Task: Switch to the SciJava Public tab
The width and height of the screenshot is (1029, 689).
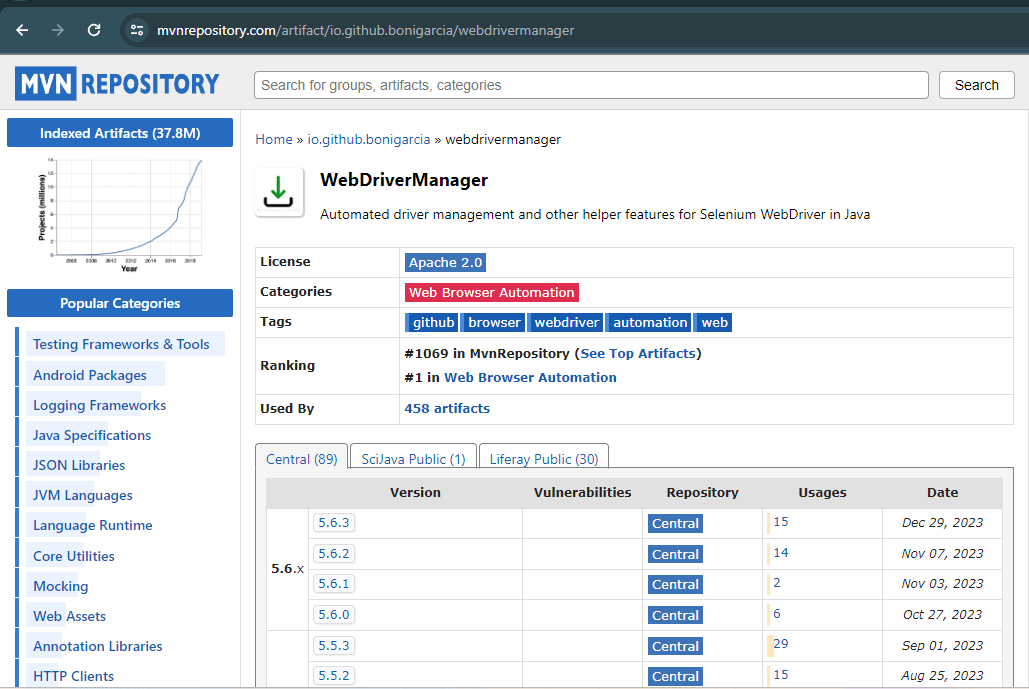Action: (413, 459)
